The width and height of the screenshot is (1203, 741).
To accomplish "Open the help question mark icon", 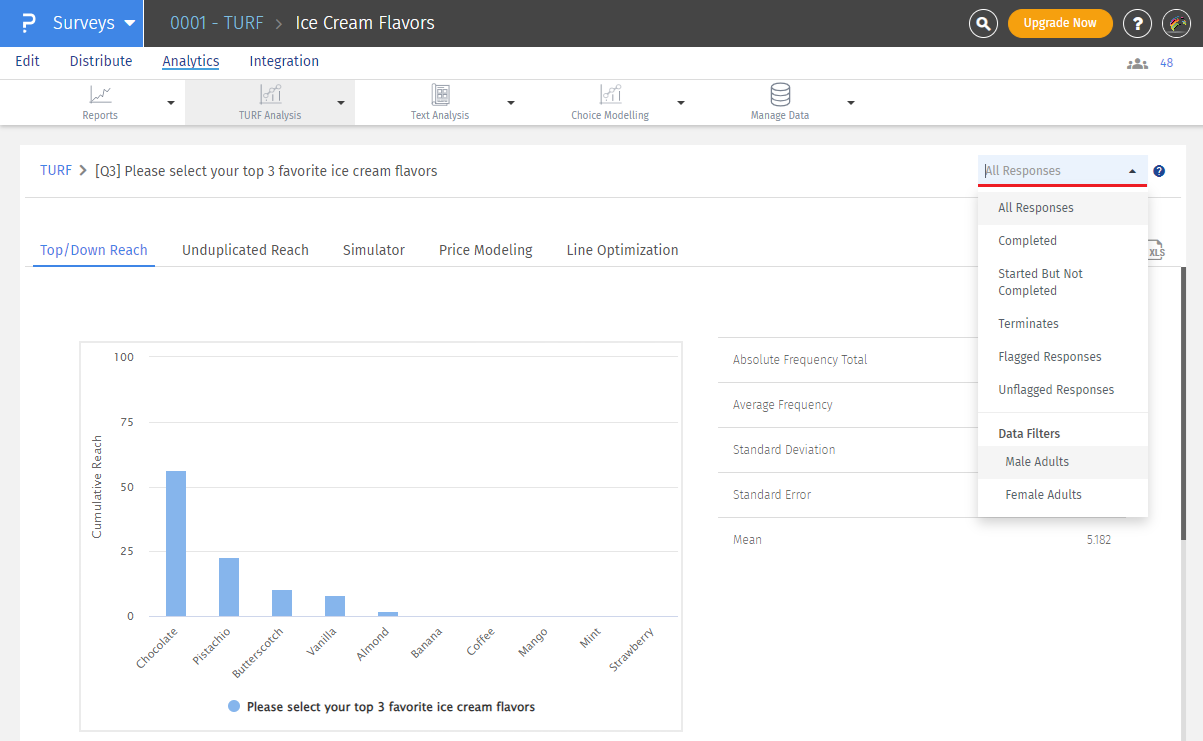I will tap(1137, 23).
